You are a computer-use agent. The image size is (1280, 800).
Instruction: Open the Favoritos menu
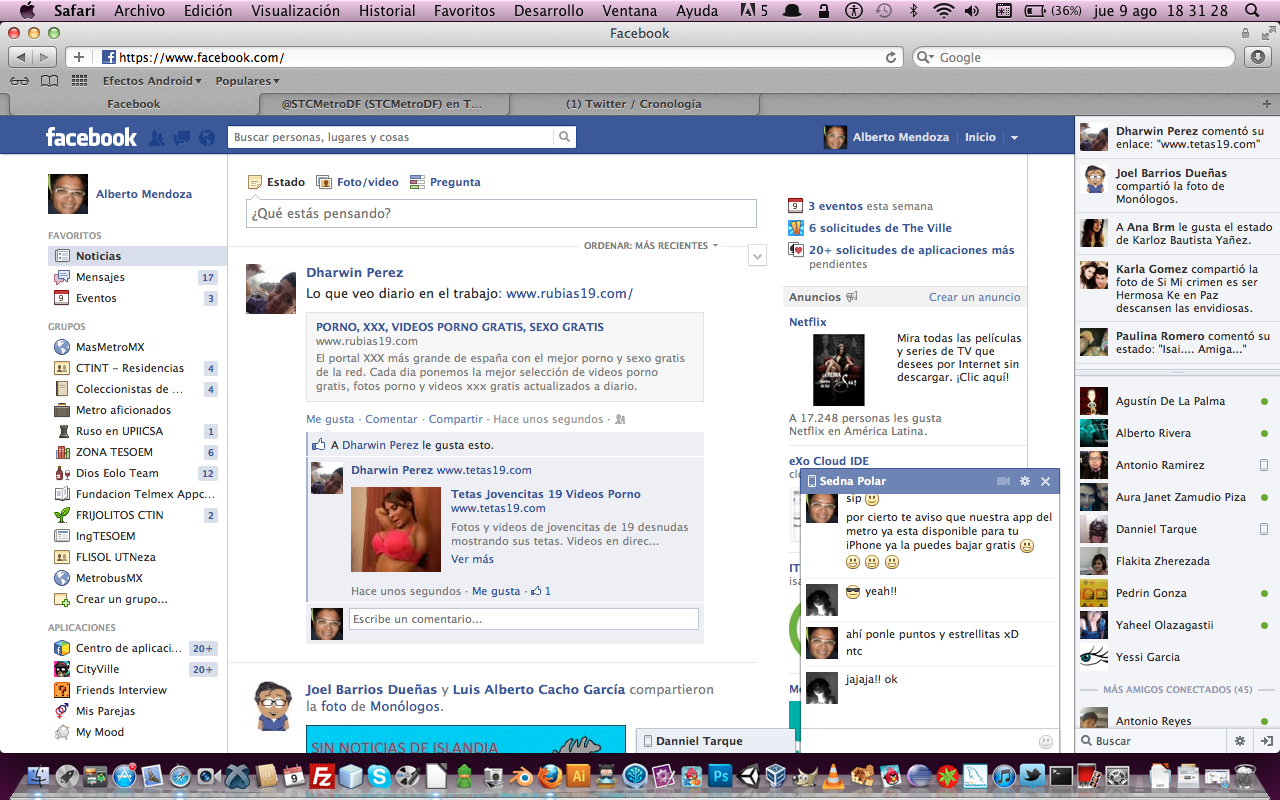pos(464,11)
